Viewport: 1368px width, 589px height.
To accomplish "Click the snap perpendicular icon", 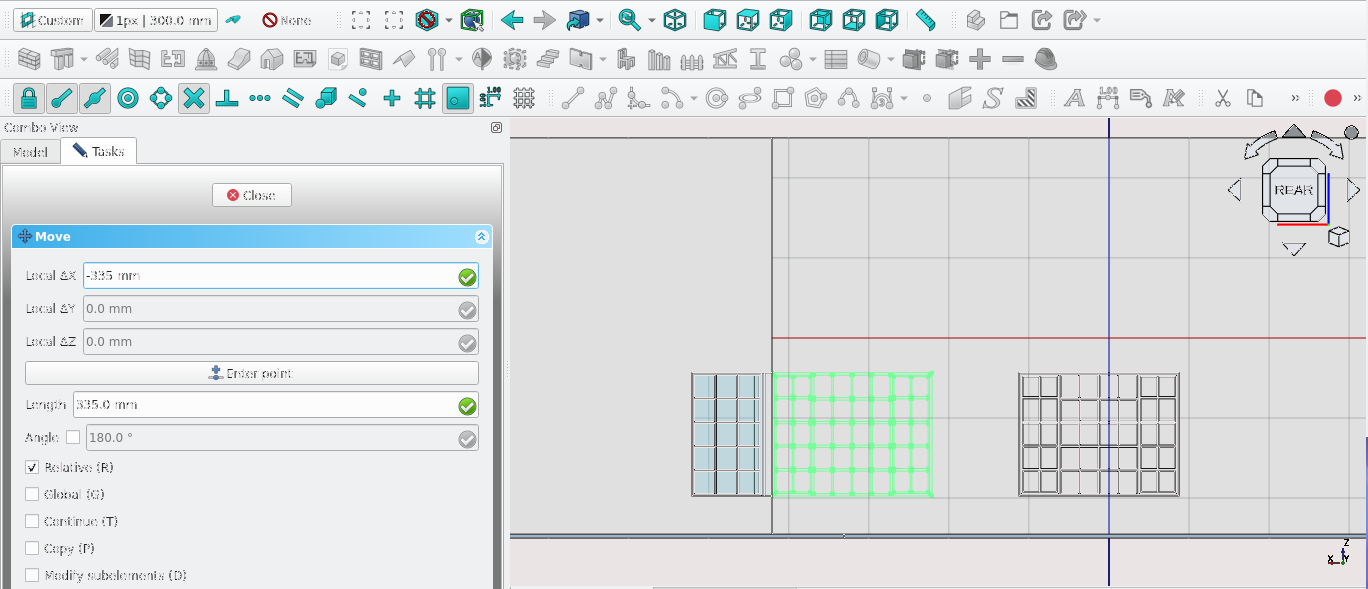I will 226,98.
